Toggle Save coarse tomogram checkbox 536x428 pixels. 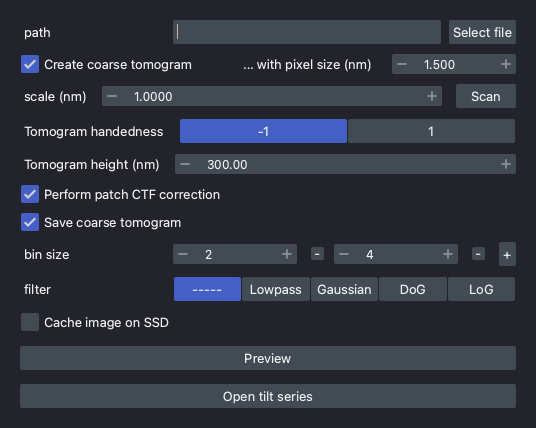pos(30,223)
